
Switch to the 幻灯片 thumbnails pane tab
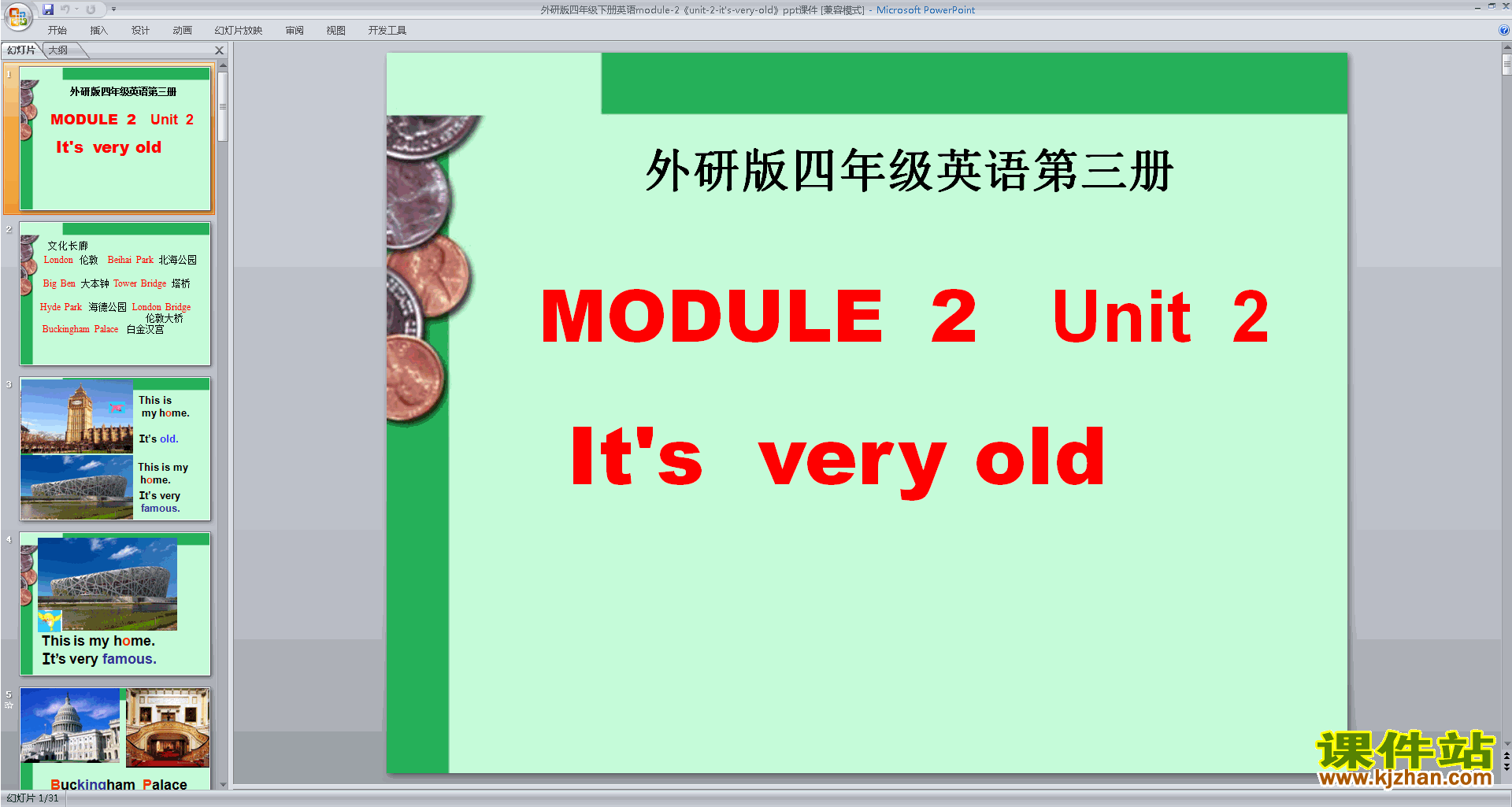[21, 50]
